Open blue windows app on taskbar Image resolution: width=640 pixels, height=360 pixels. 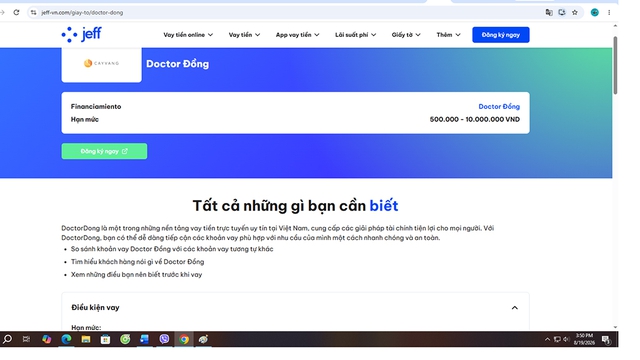(144, 339)
